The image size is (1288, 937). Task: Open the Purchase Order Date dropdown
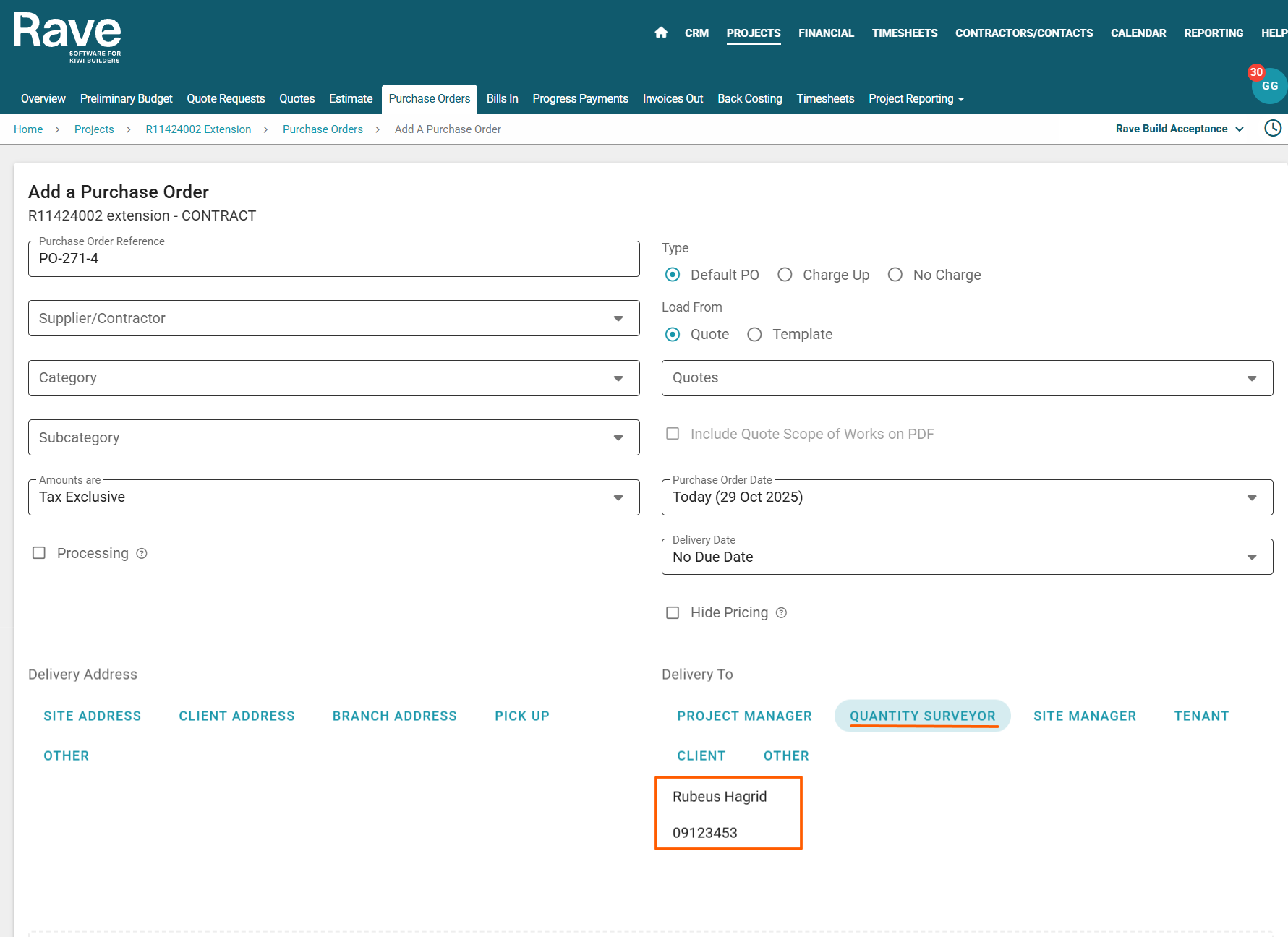[x=968, y=497]
